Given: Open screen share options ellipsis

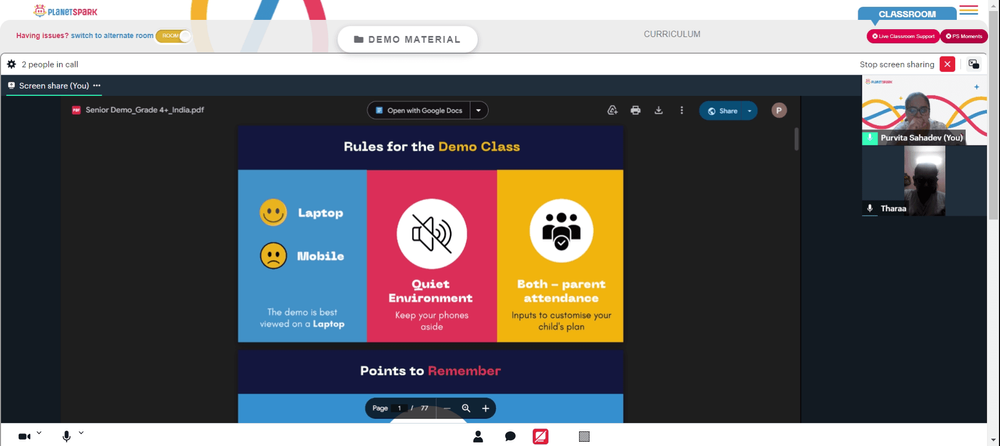Looking at the screenshot, I should coord(97,85).
